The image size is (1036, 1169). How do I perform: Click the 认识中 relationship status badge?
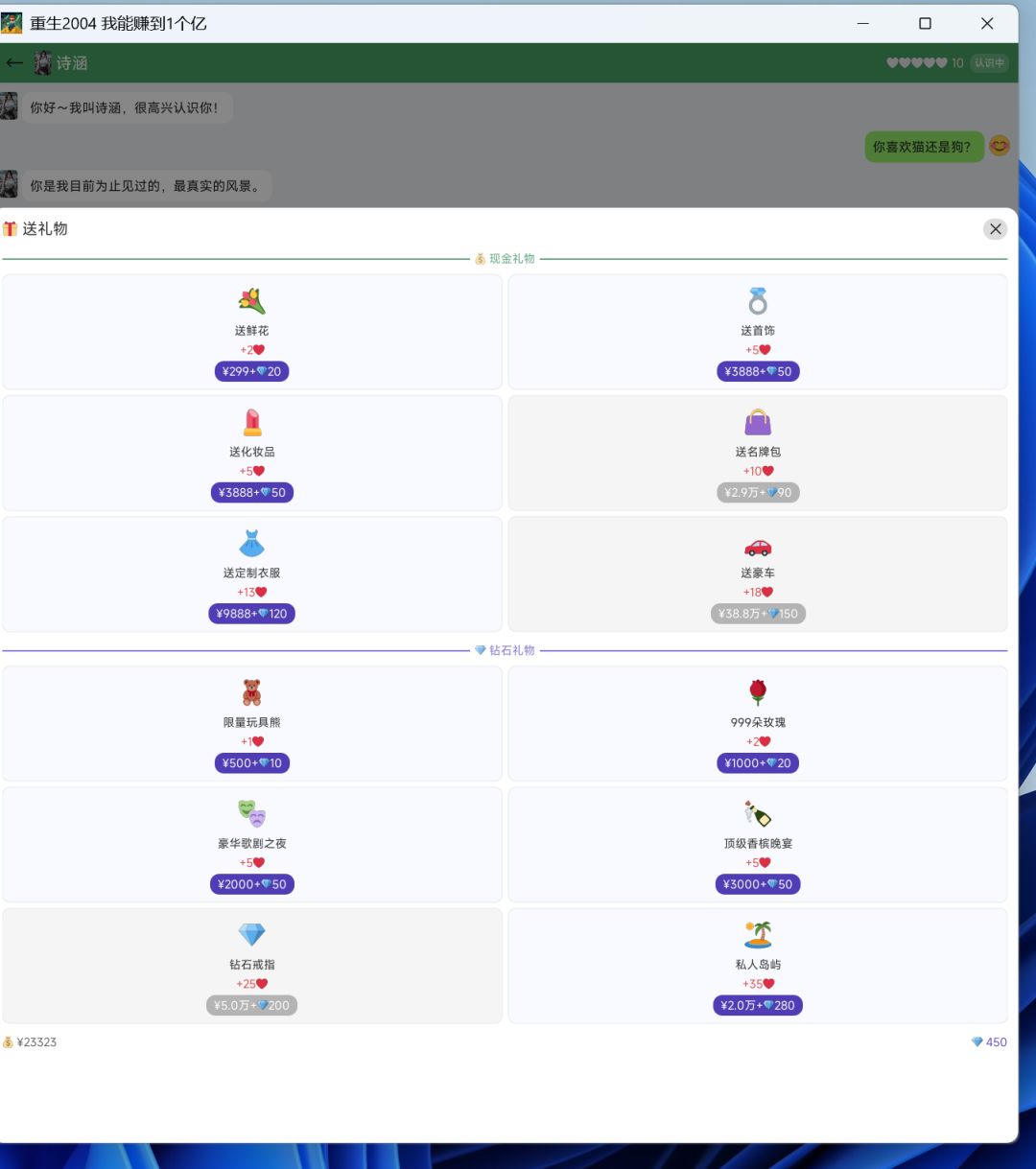pyautogui.click(x=989, y=63)
